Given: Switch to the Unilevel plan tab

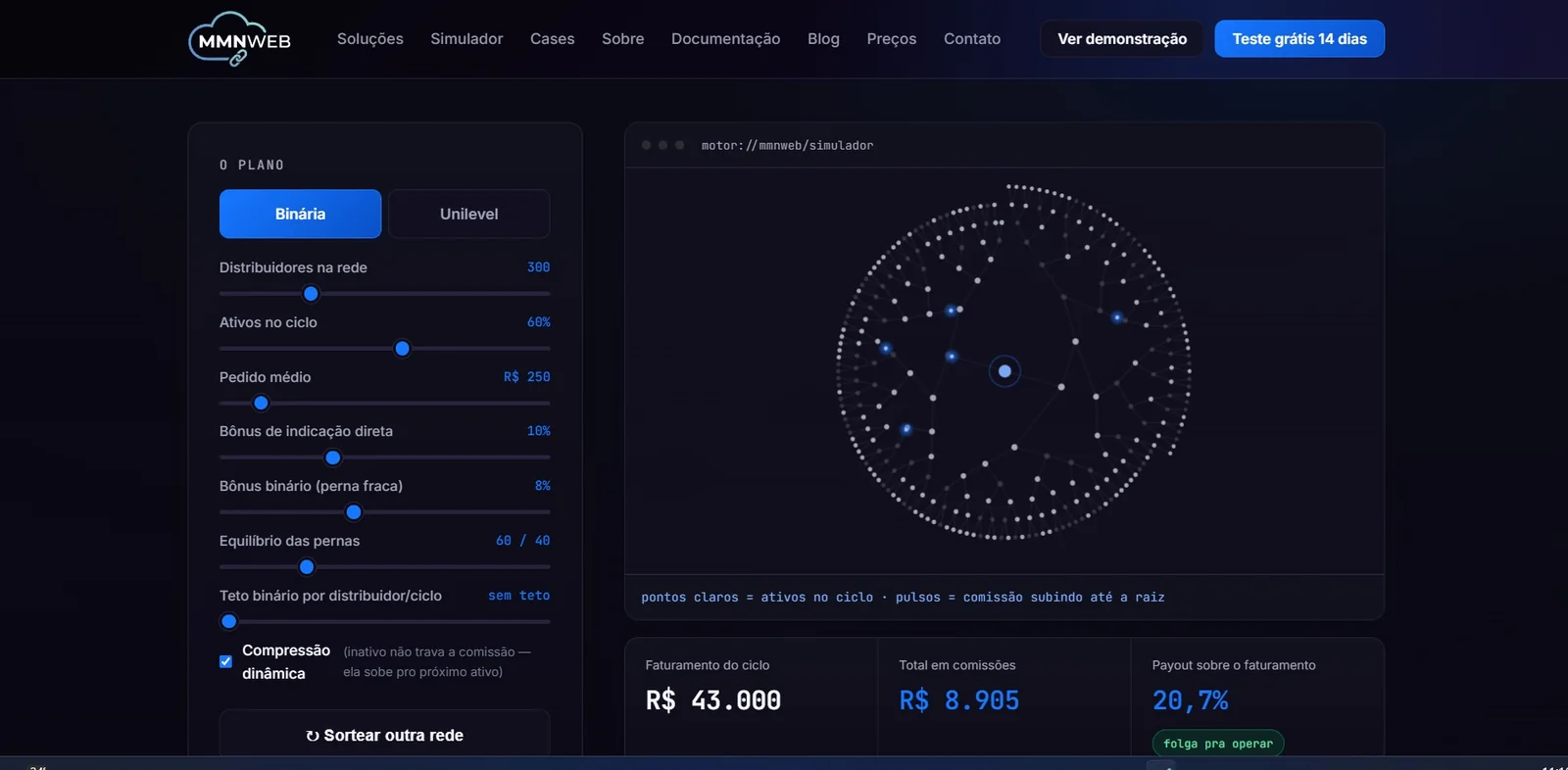Looking at the screenshot, I should (x=469, y=214).
